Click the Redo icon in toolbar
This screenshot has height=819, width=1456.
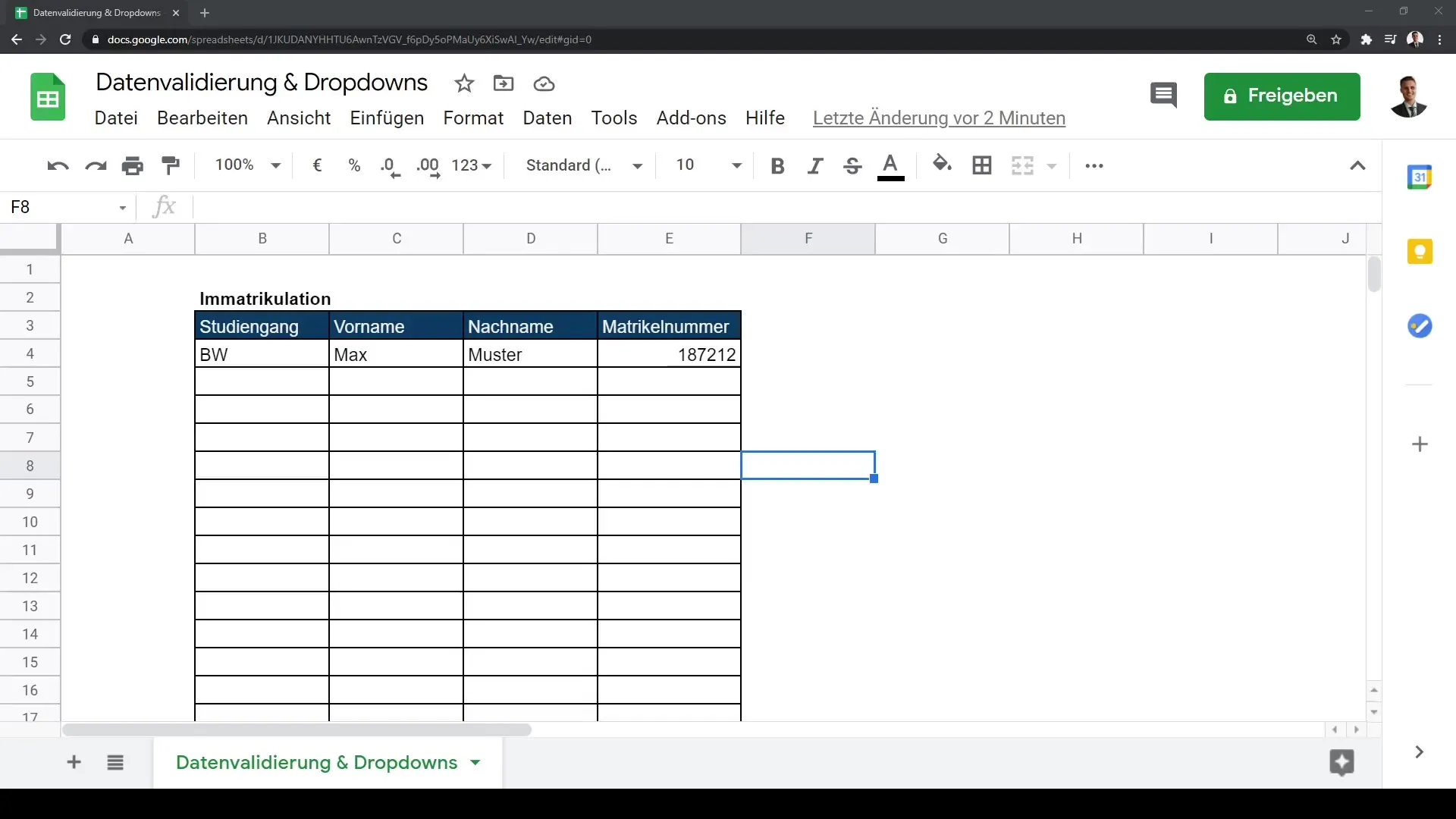pyautogui.click(x=96, y=165)
